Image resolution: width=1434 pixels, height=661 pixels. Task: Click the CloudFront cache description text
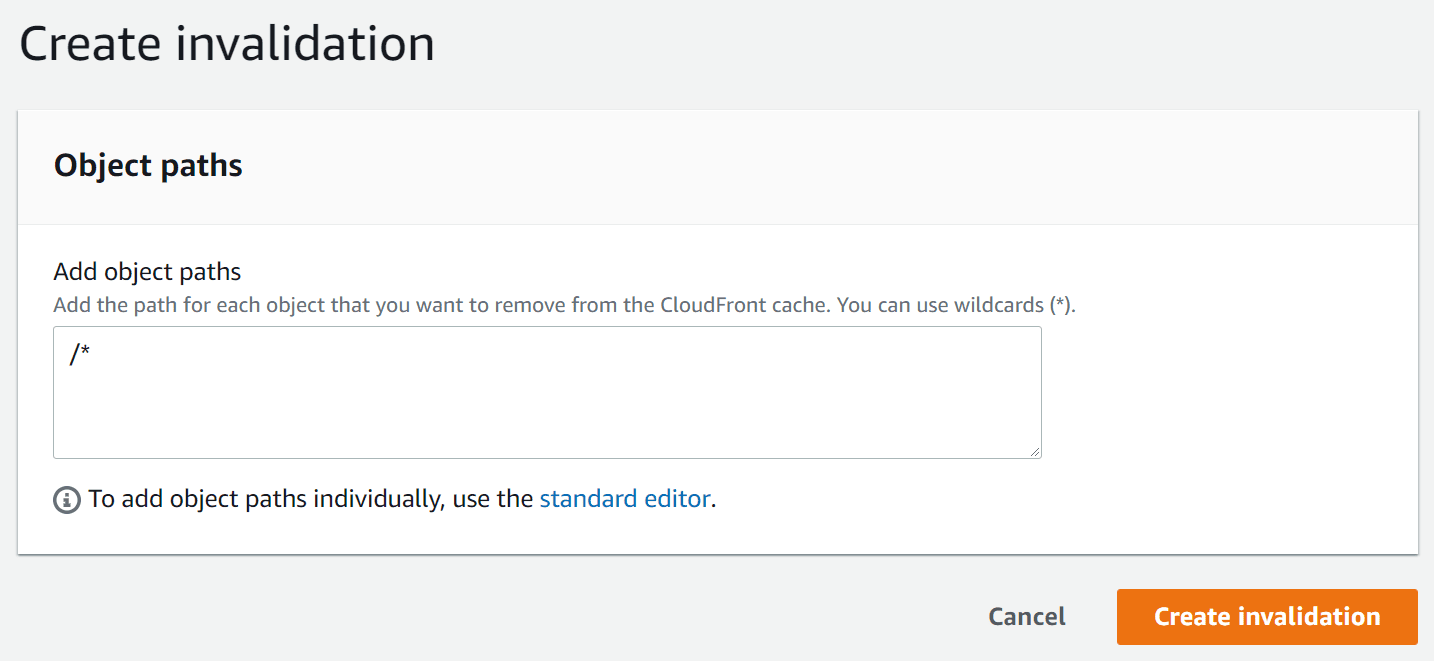[x=744, y=305]
